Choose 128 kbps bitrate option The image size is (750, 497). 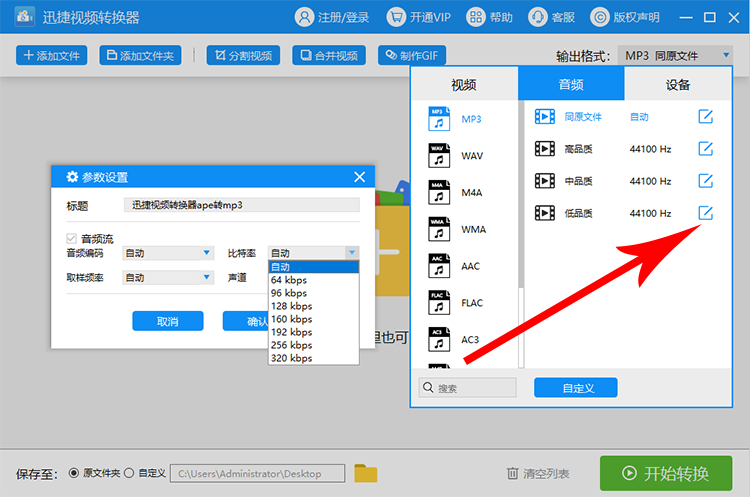(x=313, y=306)
